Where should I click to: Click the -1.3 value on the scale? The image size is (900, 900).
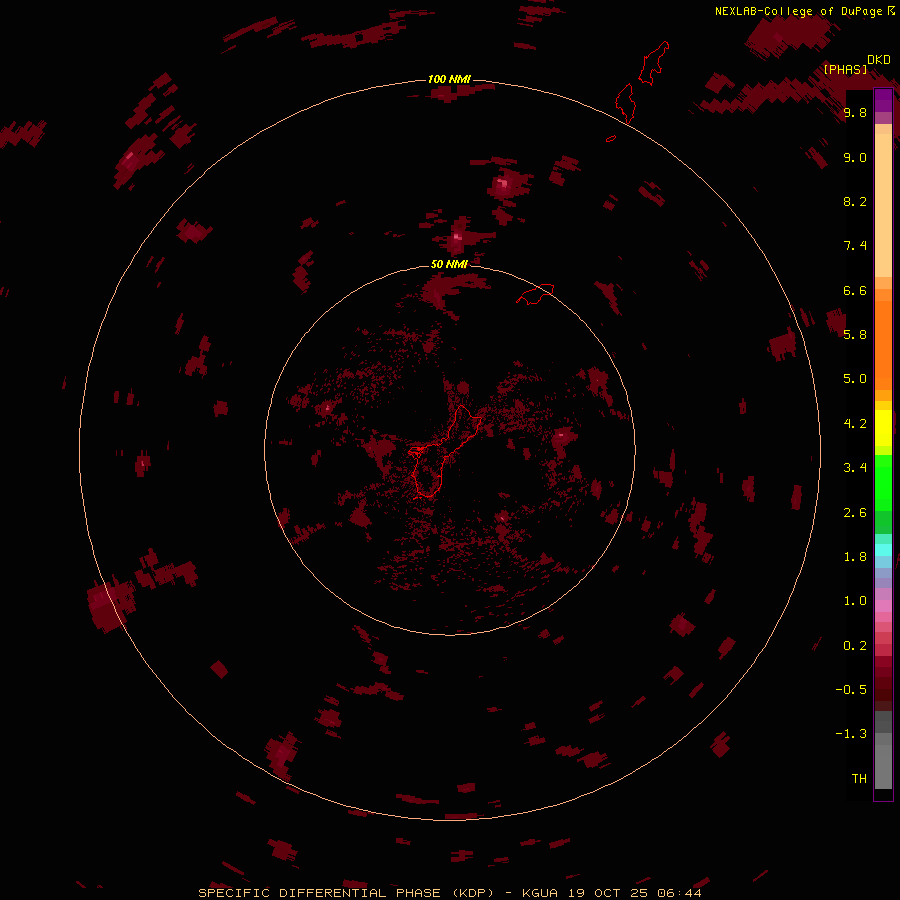(851, 734)
